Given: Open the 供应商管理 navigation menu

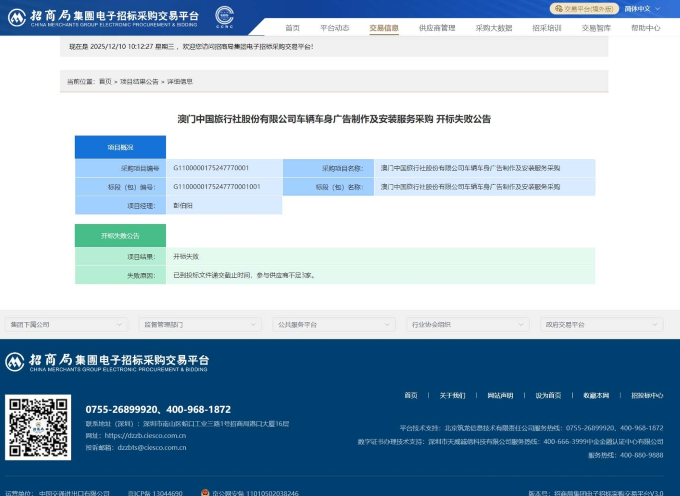Looking at the screenshot, I should (x=437, y=28).
